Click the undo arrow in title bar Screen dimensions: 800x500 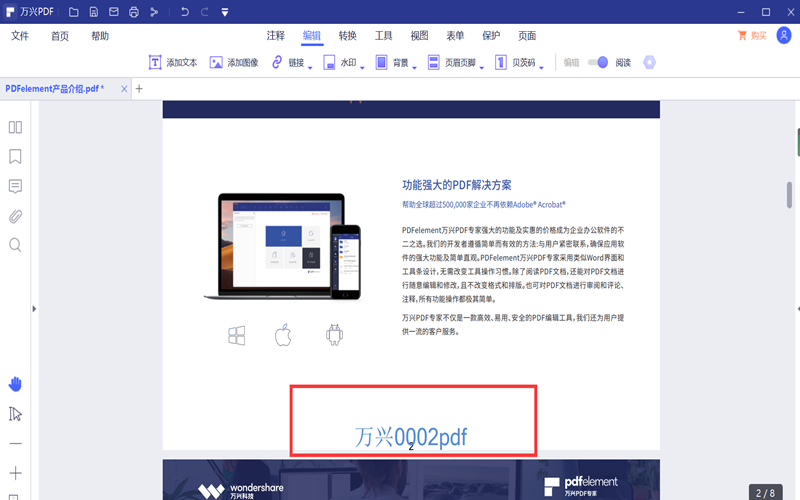pyautogui.click(x=185, y=12)
